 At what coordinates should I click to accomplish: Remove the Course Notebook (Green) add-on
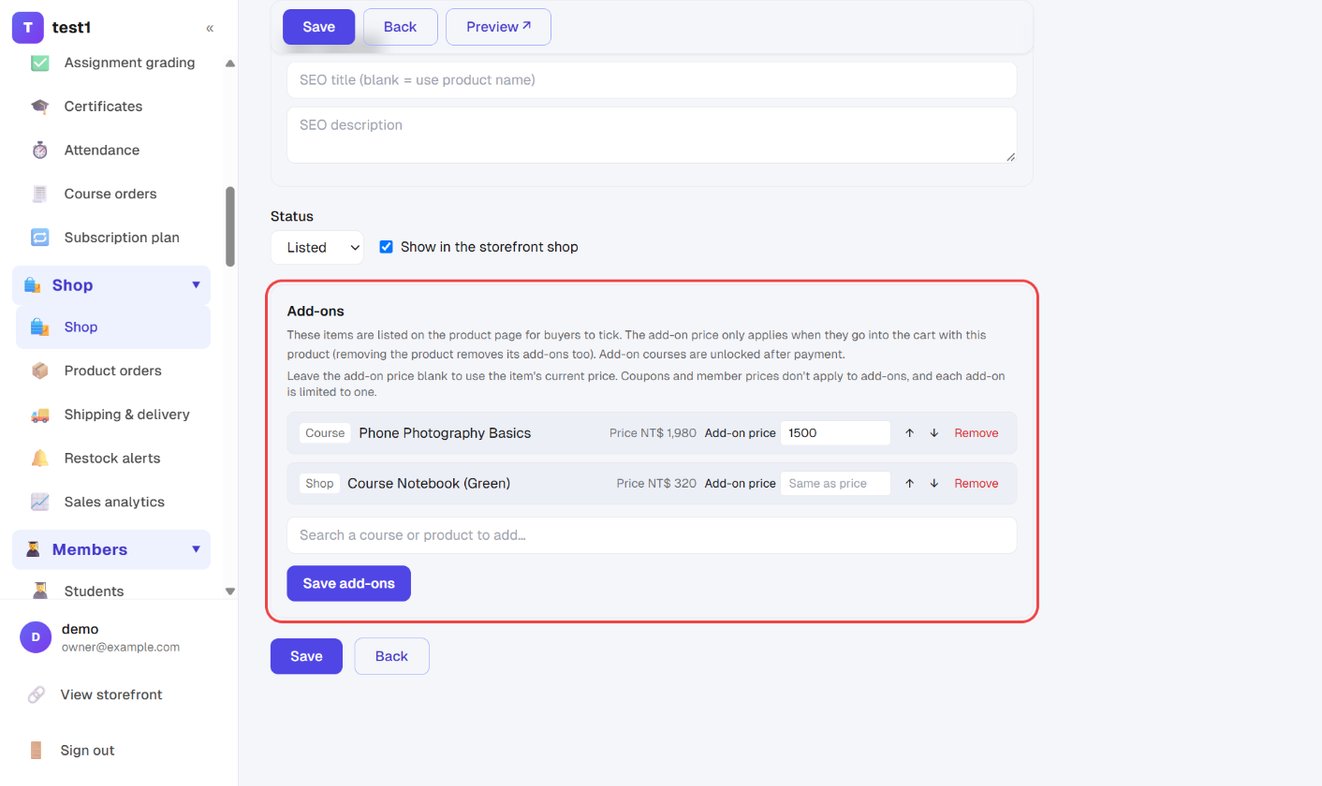pyautogui.click(x=976, y=483)
